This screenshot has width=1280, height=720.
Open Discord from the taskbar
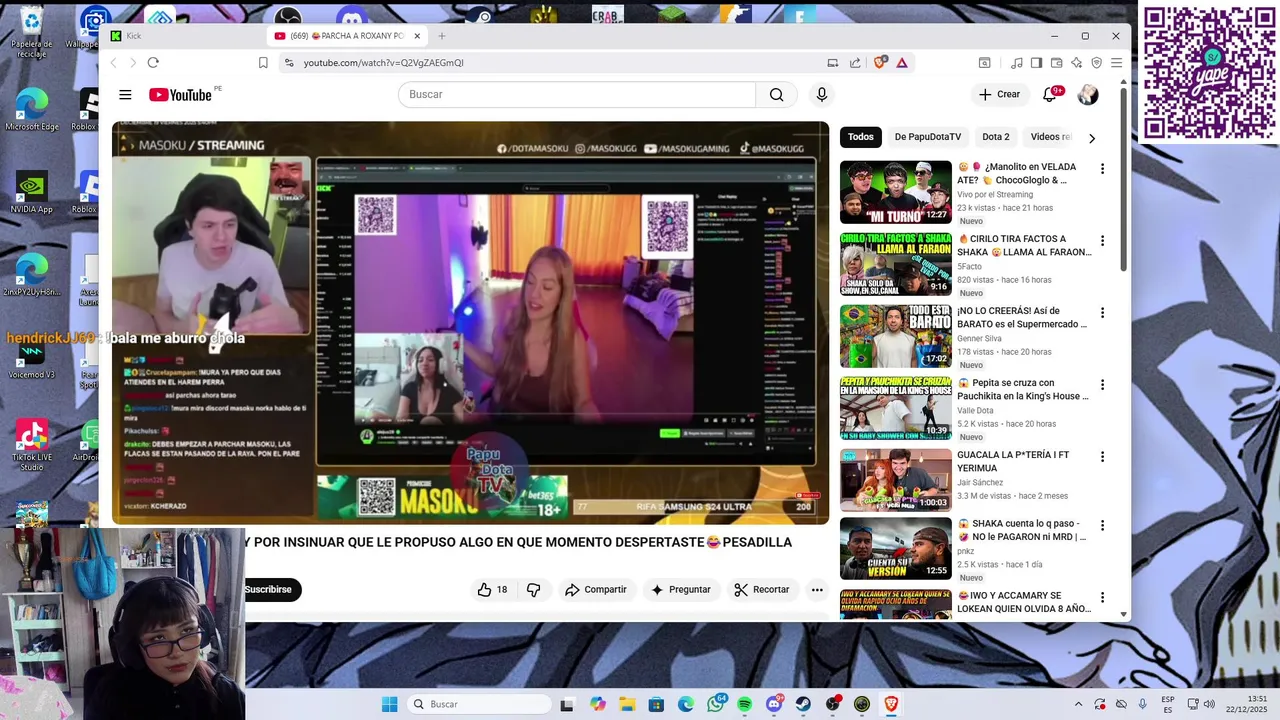[774, 704]
